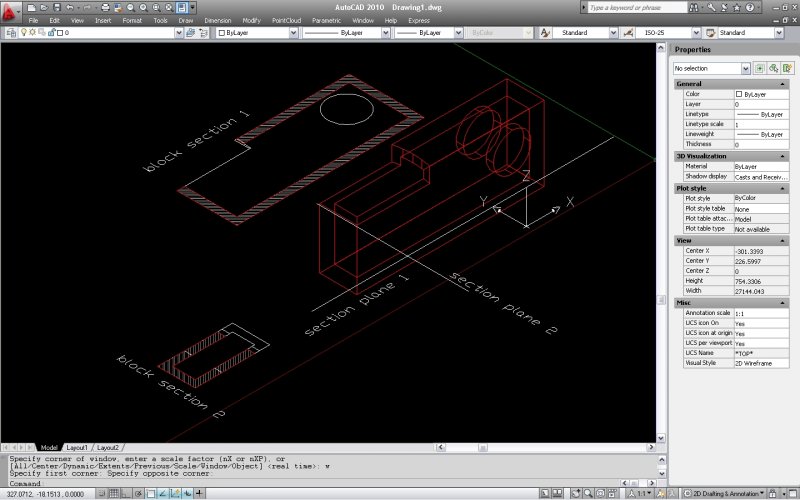Toggle Object Snap Tracking in status bar
The height and width of the screenshot is (500, 800).
(x=163, y=493)
